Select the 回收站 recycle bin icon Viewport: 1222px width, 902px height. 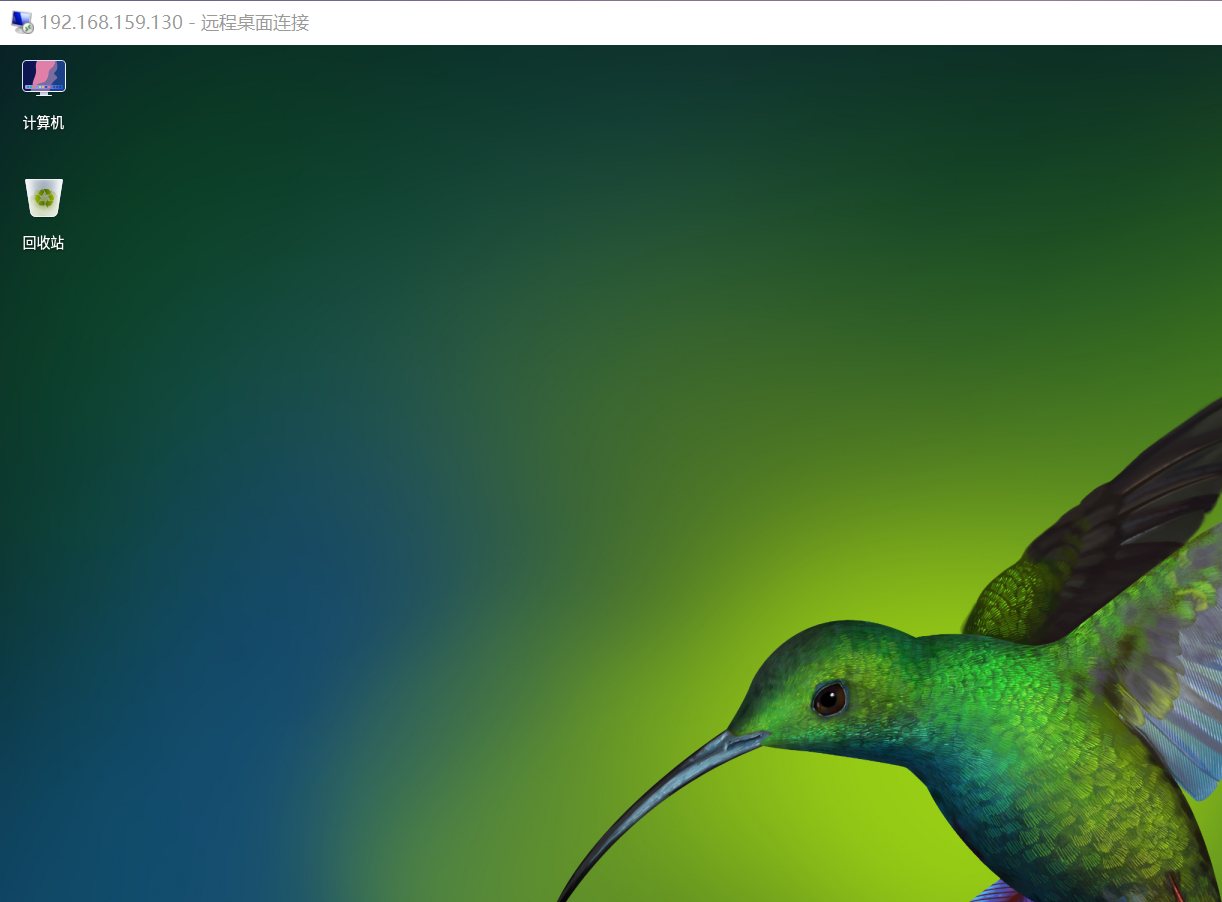pos(44,198)
